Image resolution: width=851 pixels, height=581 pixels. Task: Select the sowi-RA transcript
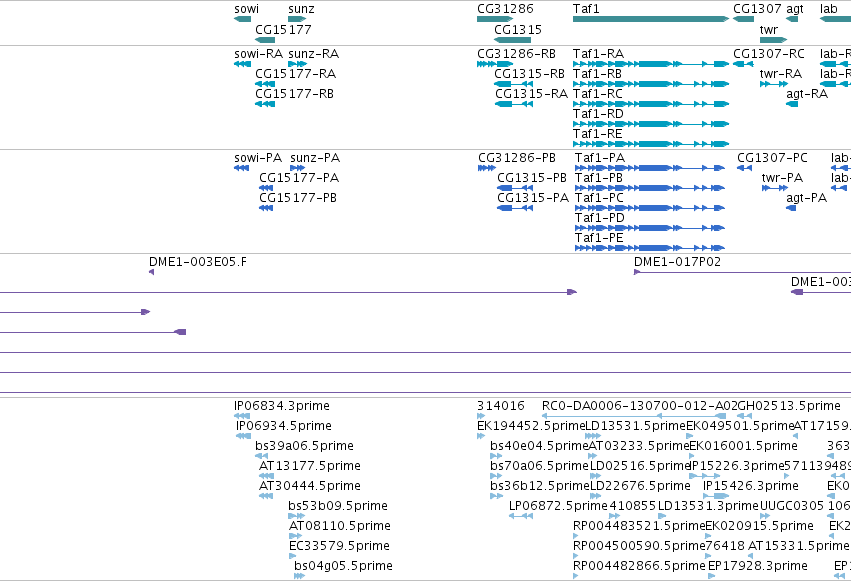[242, 64]
